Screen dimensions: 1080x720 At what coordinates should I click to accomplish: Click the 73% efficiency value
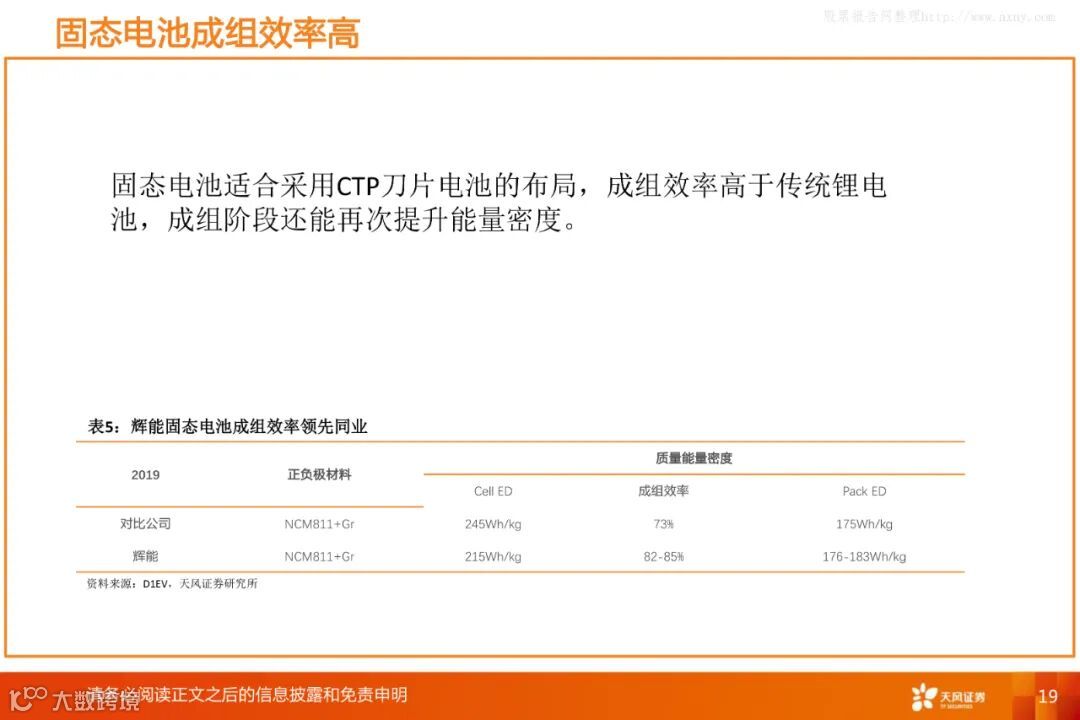tap(663, 524)
